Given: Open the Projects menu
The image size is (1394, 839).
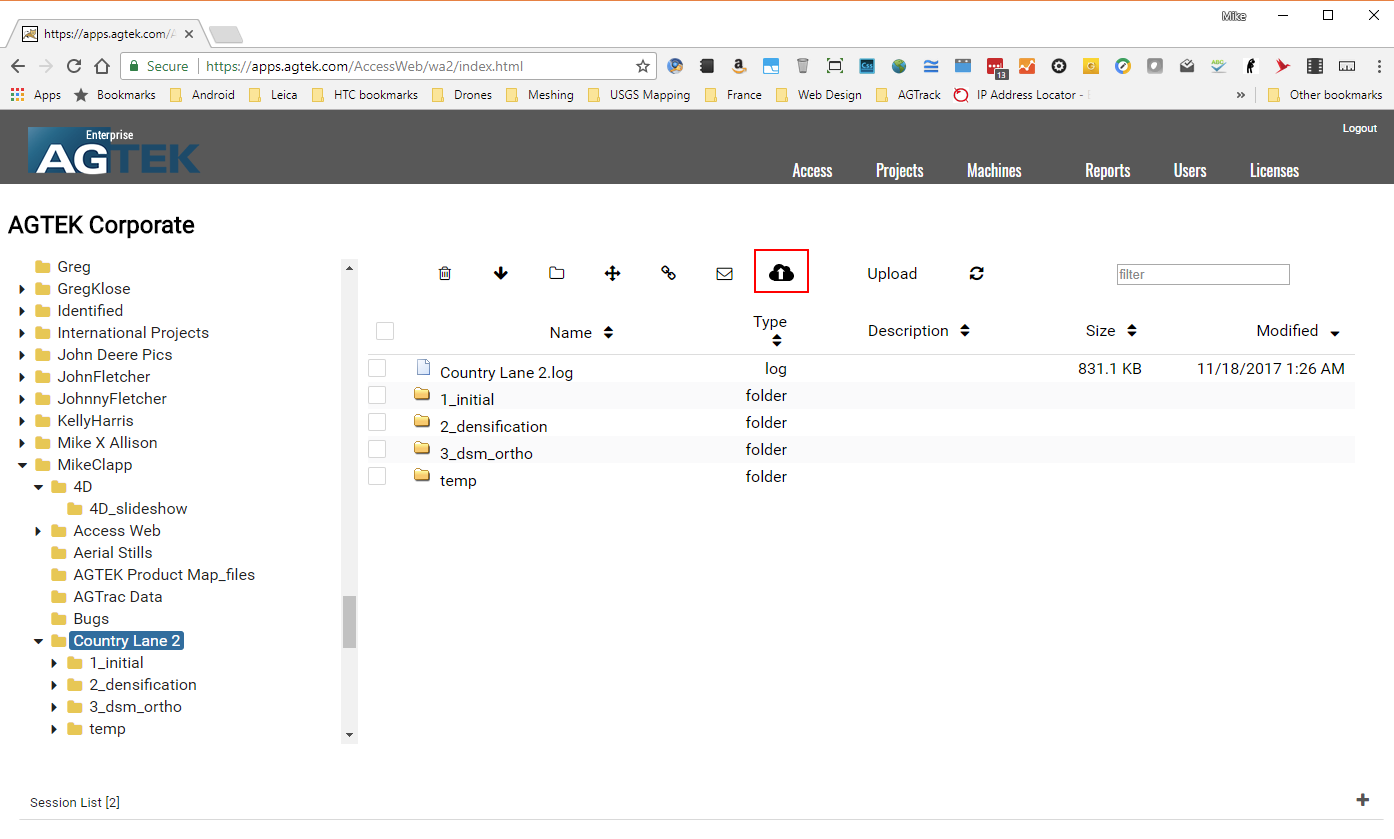Looking at the screenshot, I should tap(899, 170).
